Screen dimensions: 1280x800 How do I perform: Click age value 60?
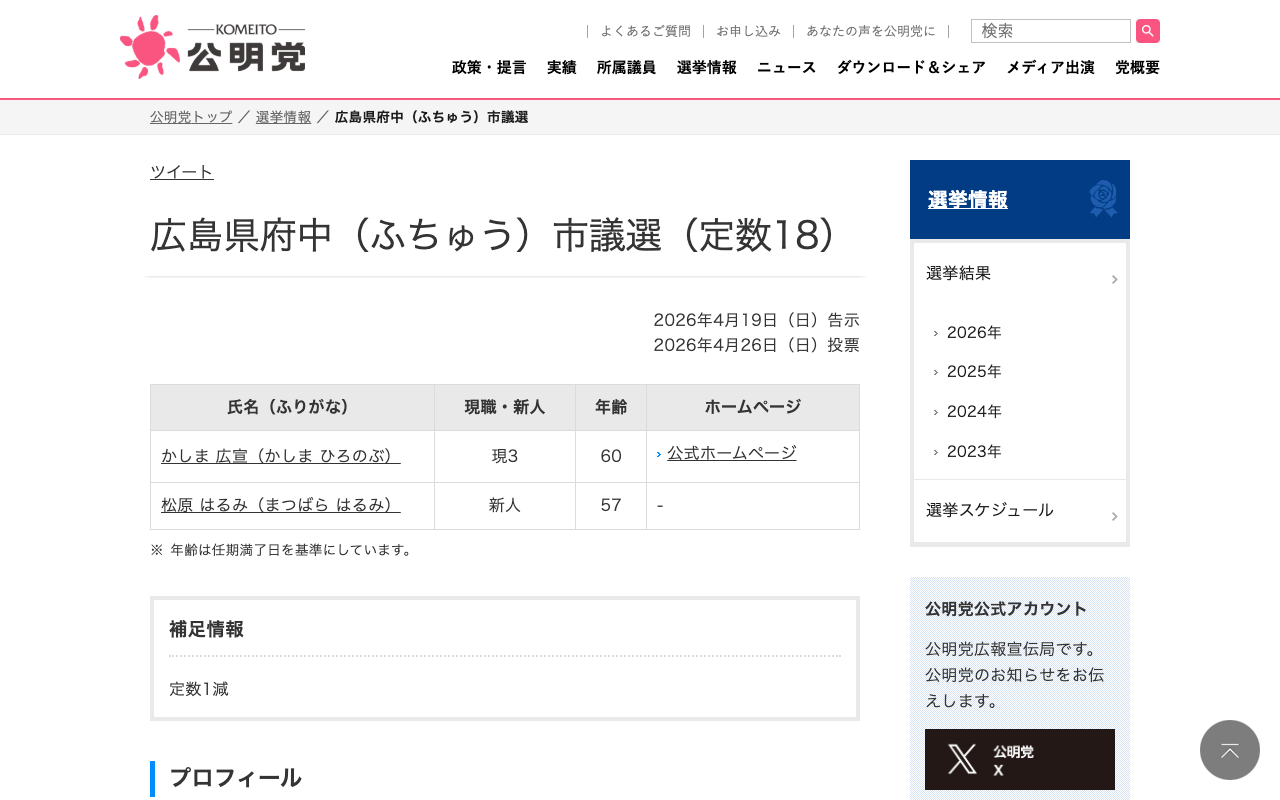(x=611, y=456)
